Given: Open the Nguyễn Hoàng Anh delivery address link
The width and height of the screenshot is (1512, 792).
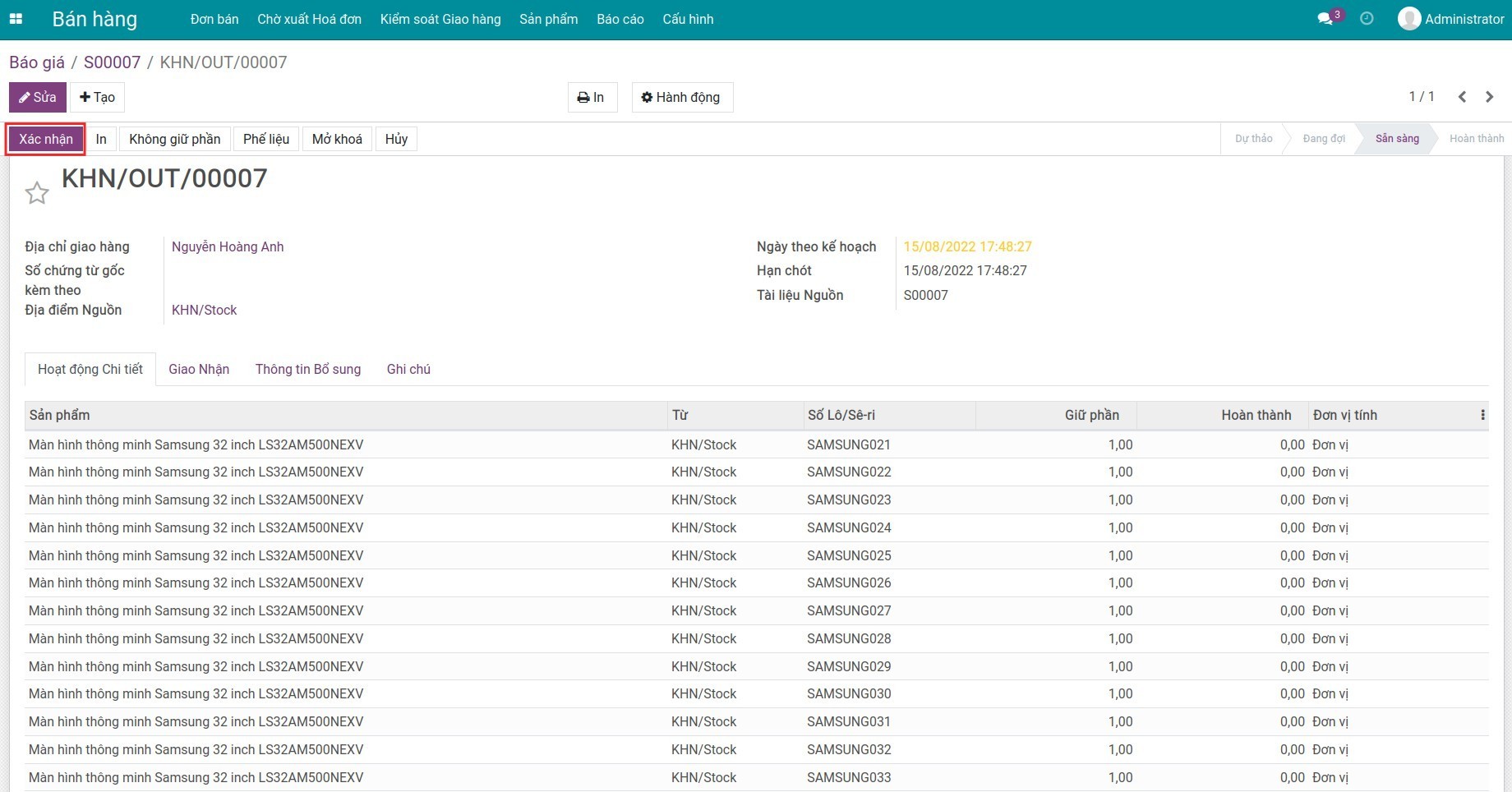Looking at the screenshot, I should pos(228,246).
